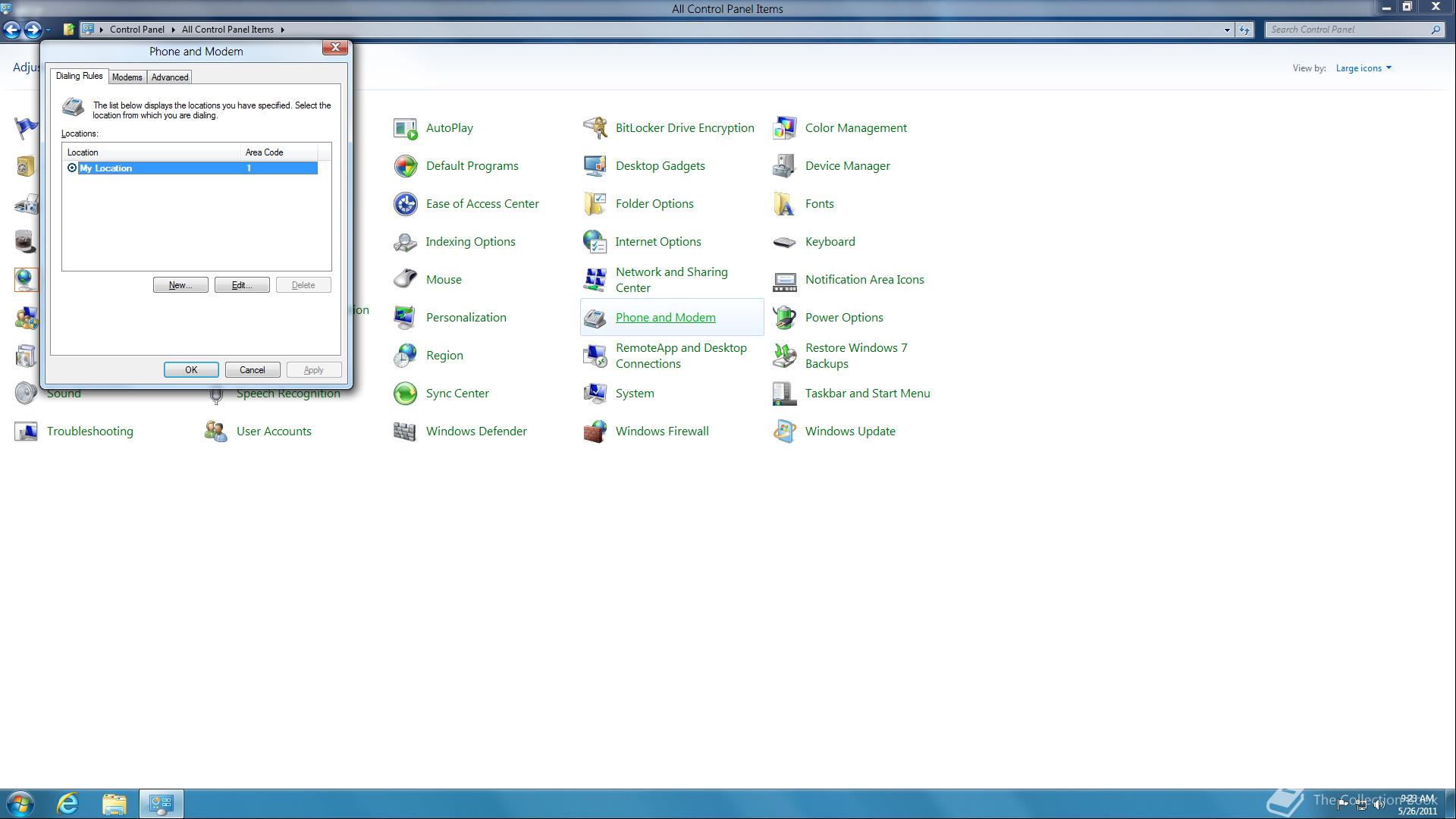Click the Windows Defender icon
Viewport: 1456px width, 819px height.
coord(405,431)
